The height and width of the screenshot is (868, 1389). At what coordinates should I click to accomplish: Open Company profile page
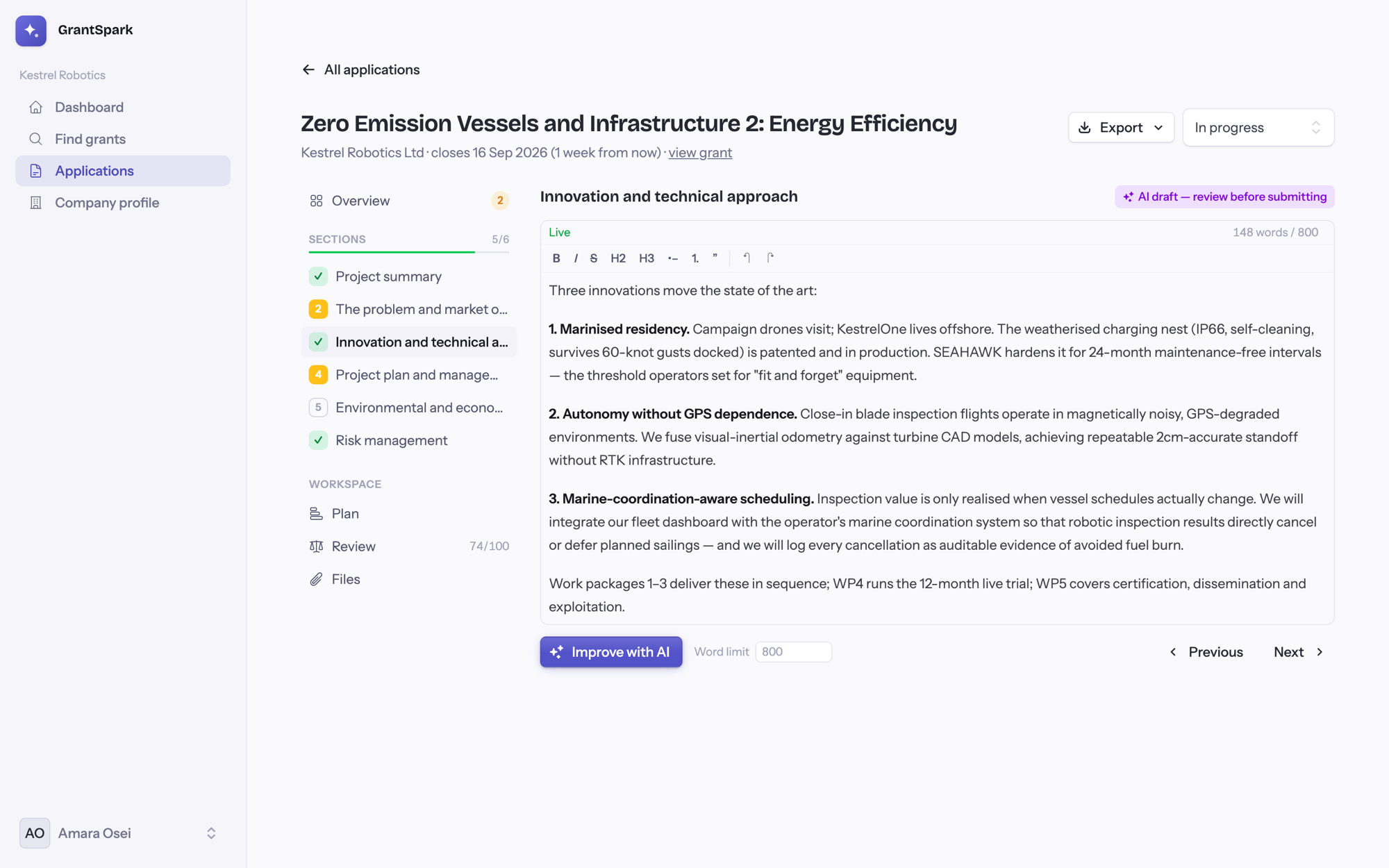(123, 203)
